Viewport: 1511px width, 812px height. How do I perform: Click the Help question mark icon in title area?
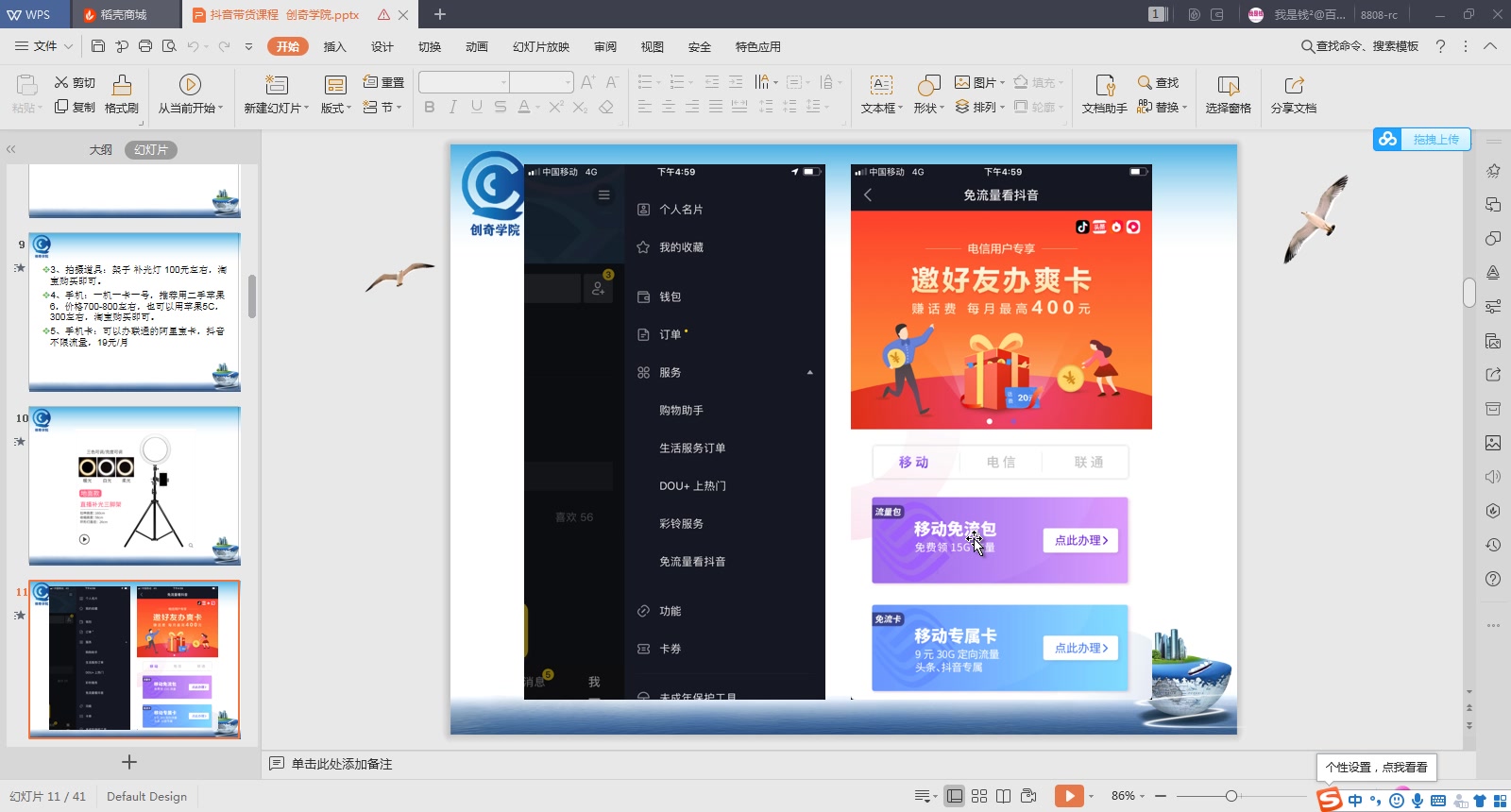(1440, 46)
